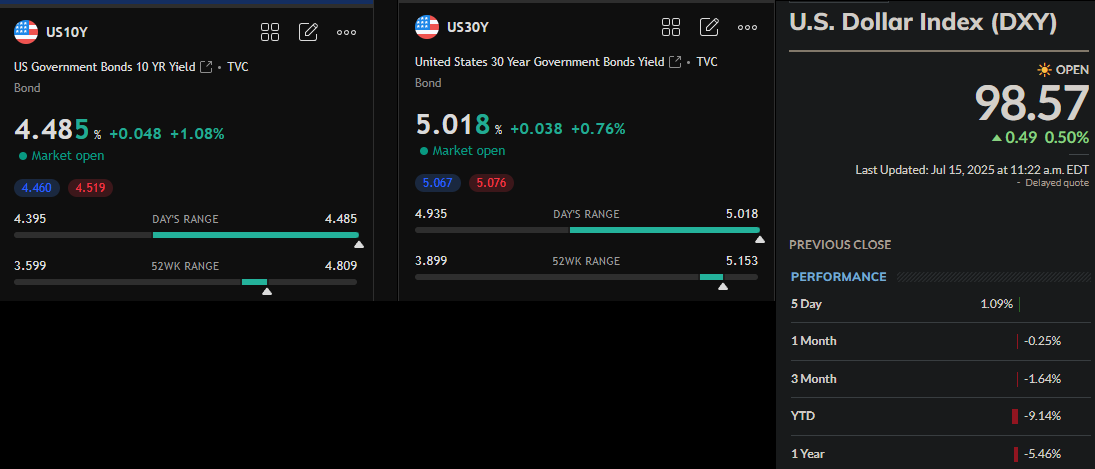Click the US30Y Market open status
This screenshot has height=469, width=1095.
pos(462,151)
